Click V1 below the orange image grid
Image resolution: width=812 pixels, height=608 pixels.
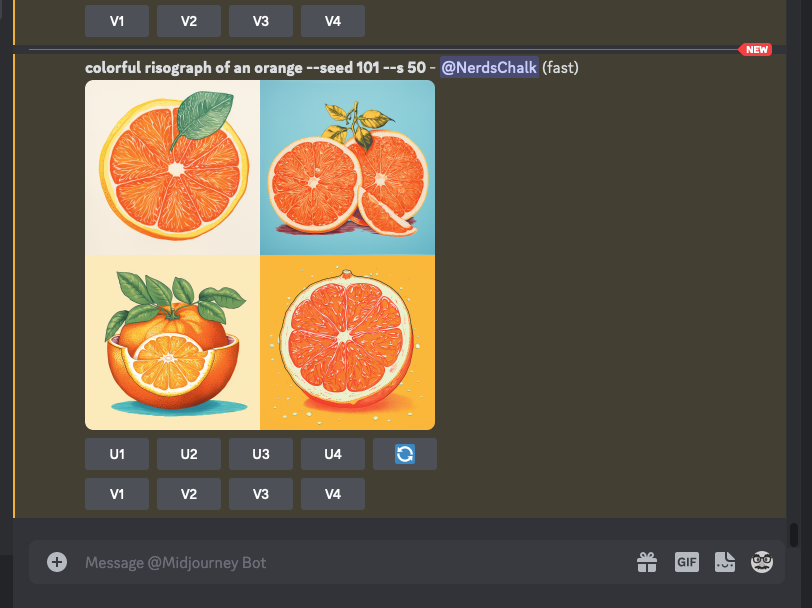[117, 494]
